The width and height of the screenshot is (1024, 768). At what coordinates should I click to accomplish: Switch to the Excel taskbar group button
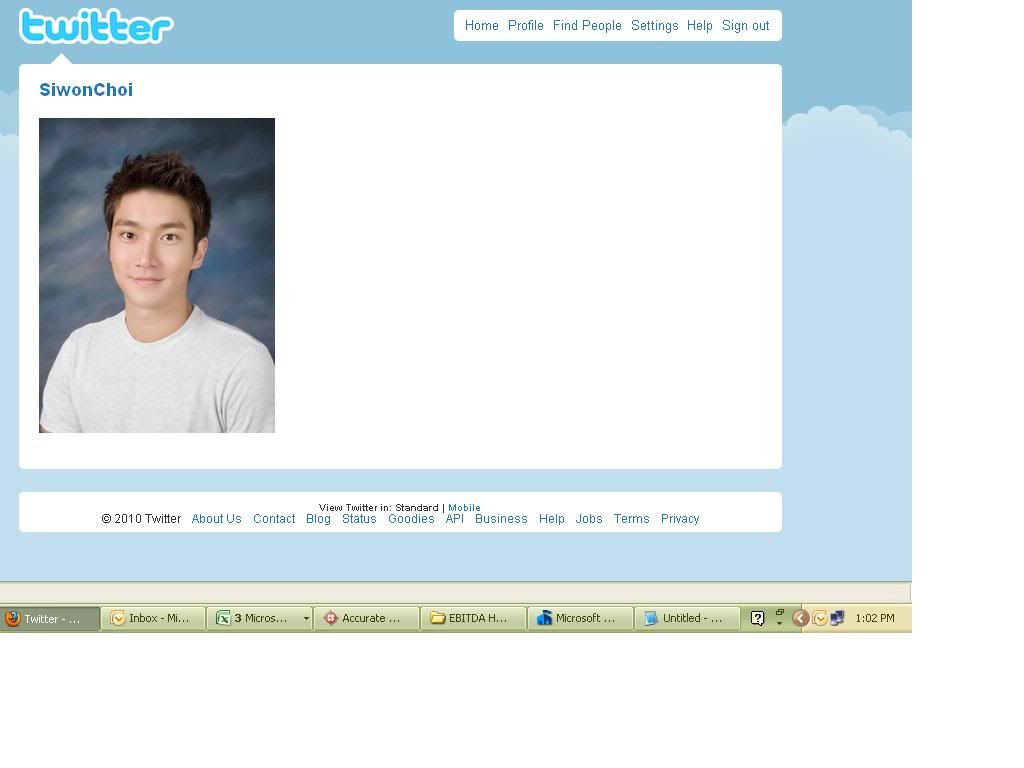coord(257,618)
